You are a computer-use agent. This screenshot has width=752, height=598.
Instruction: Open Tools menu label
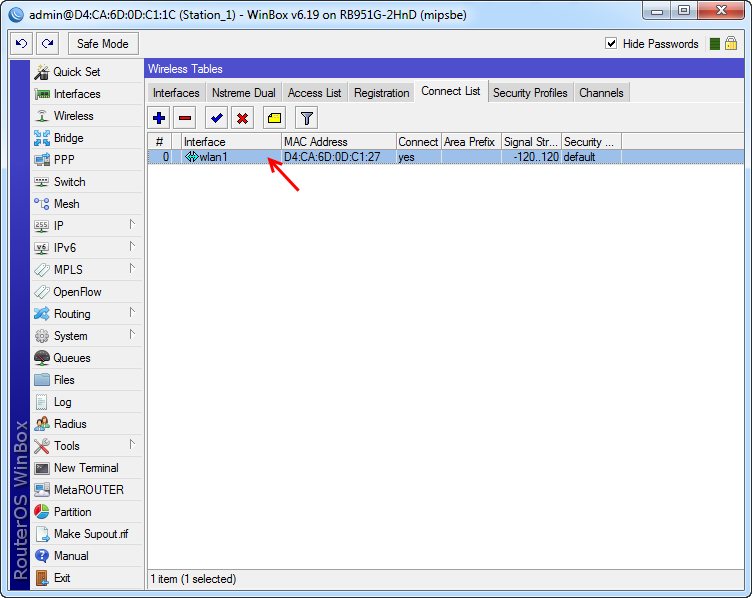pos(67,446)
